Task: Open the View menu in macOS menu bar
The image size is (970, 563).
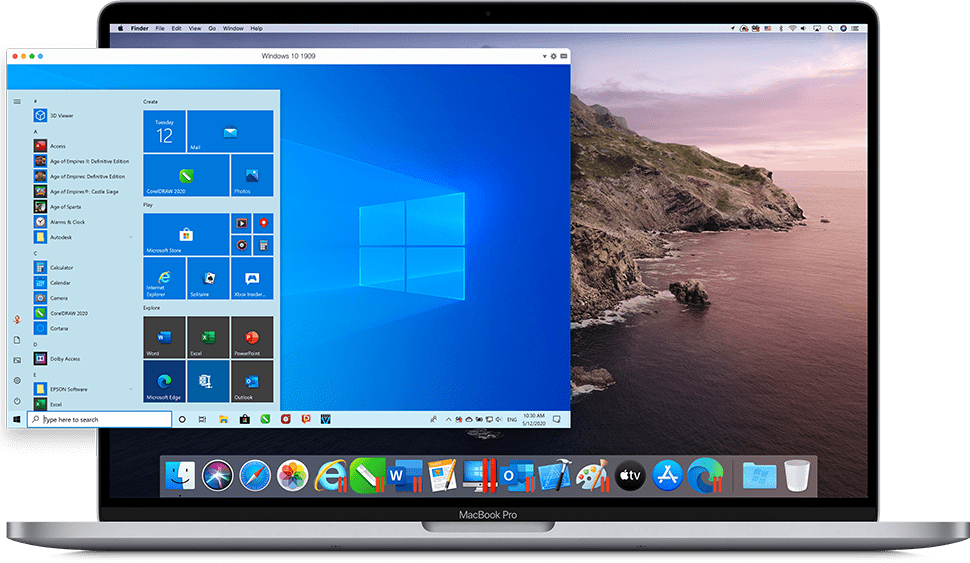Action: point(195,28)
